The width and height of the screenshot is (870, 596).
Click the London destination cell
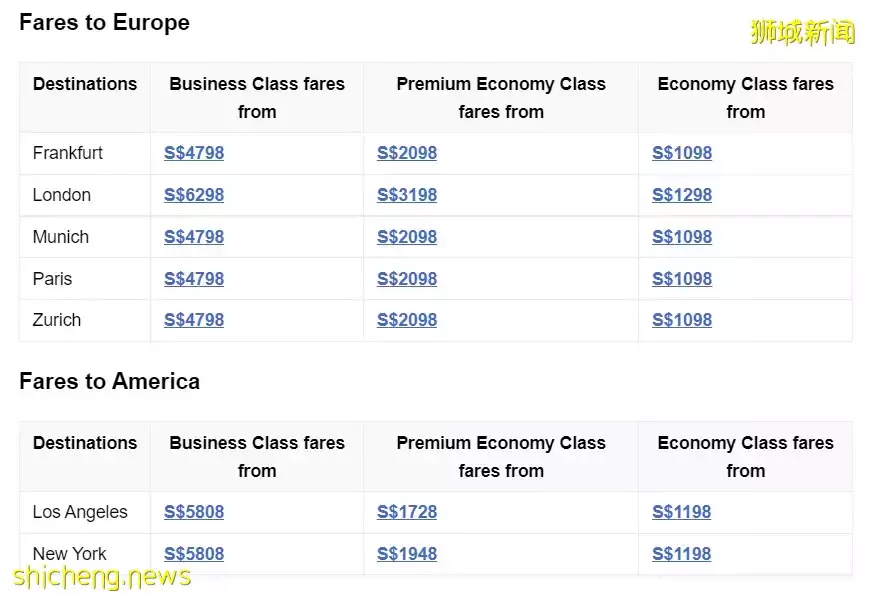point(62,195)
